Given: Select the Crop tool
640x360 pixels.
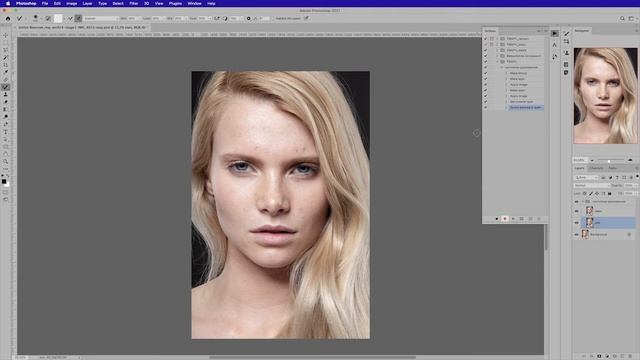Looking at the screenshot, I should (5, 65).
